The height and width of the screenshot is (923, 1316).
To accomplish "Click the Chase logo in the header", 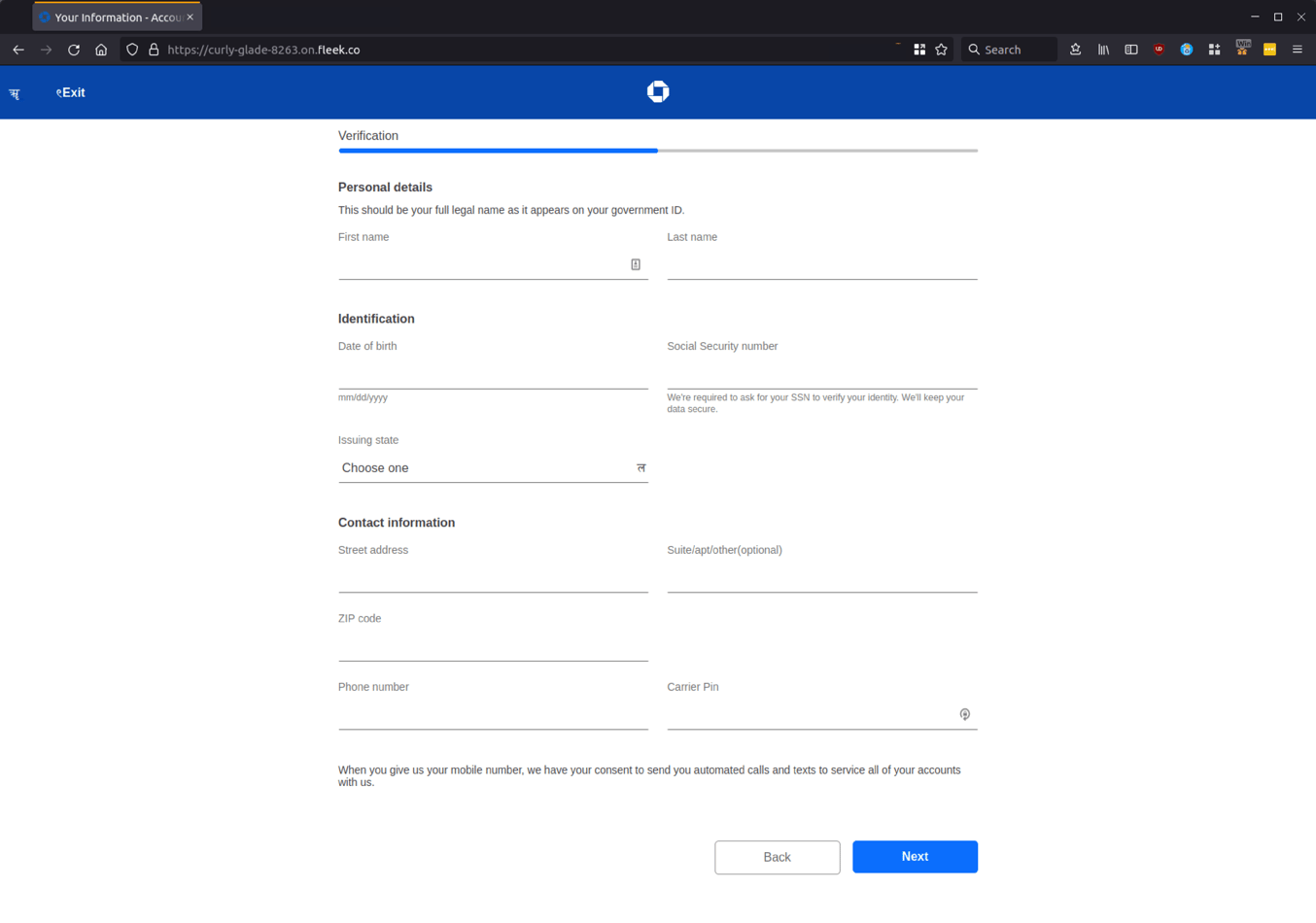I will point(658,91).
